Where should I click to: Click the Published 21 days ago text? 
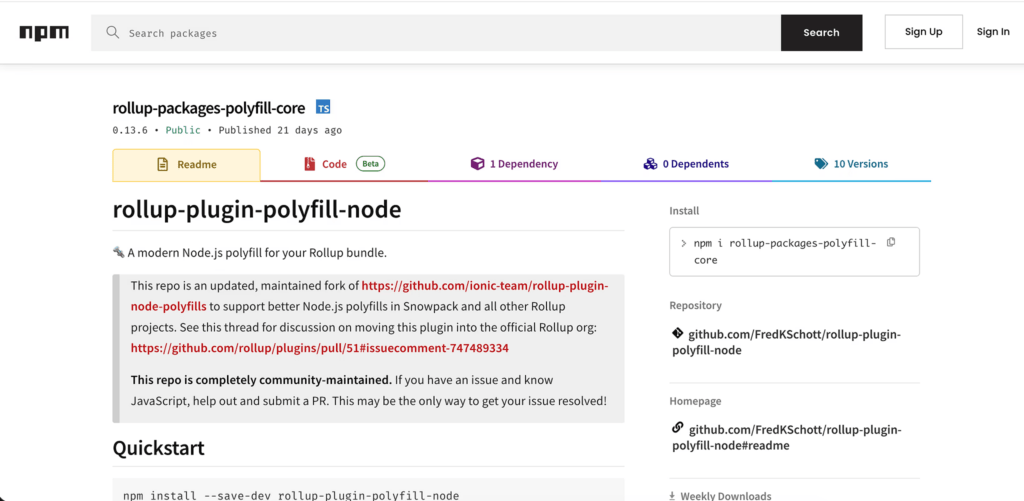[x=280, y=130]
